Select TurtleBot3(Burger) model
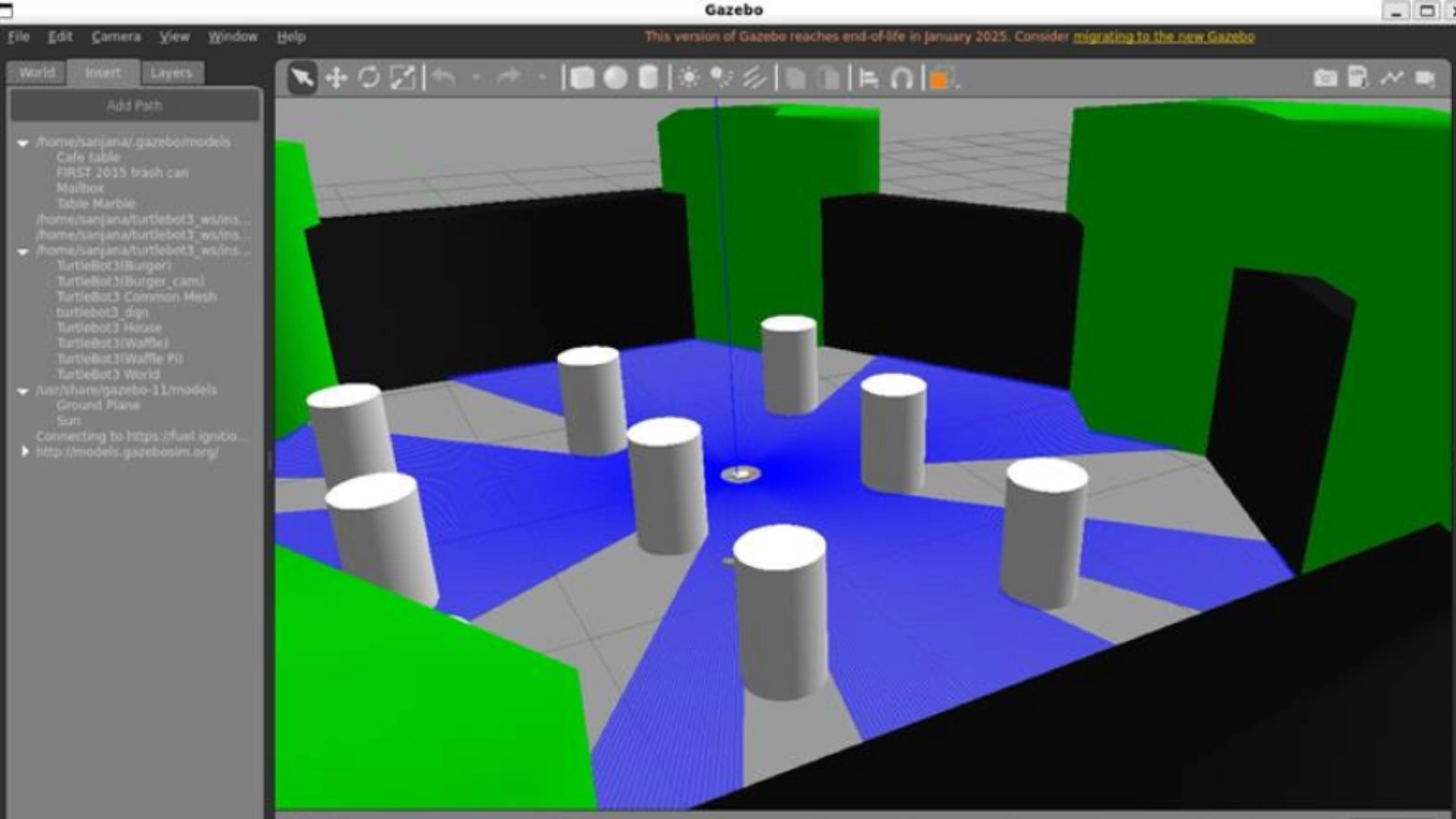The image size is (1456, 819). click(114, 266)
